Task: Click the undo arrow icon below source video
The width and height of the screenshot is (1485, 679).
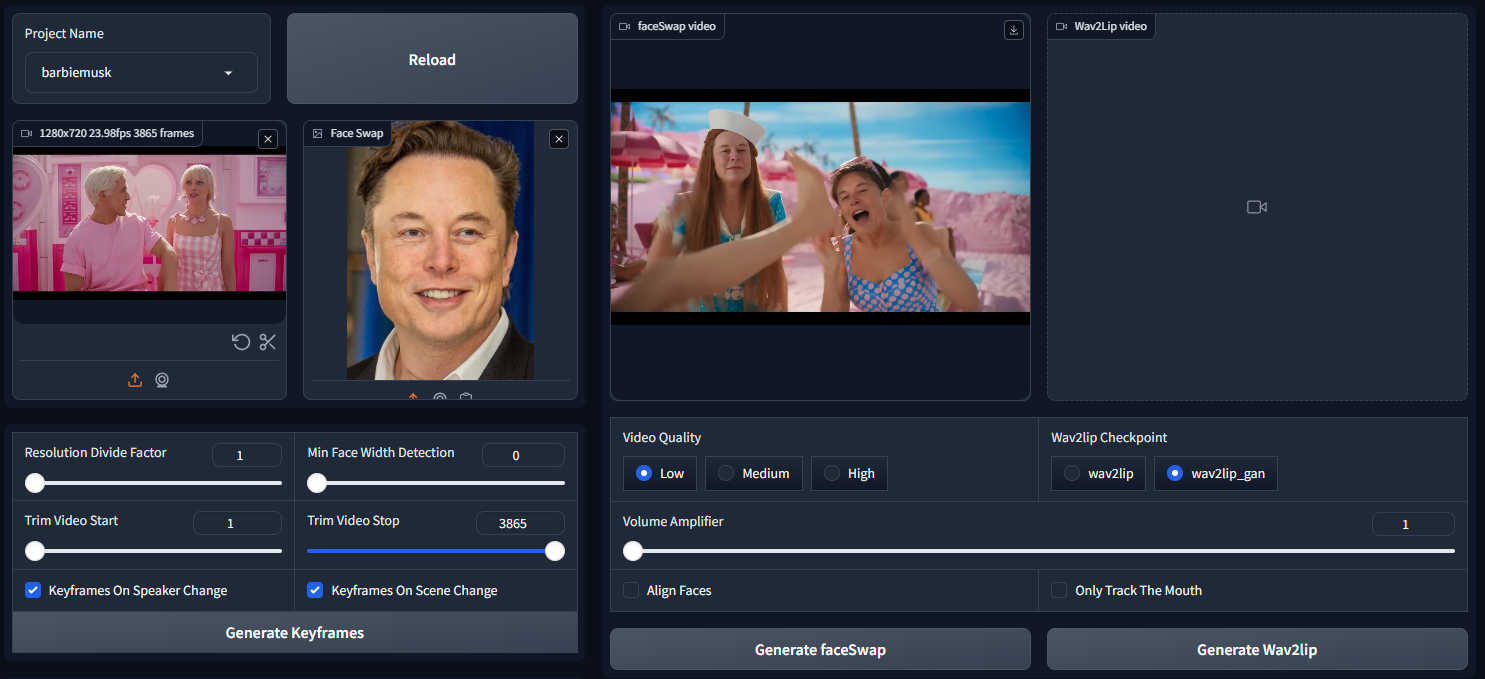Action: 241,342
